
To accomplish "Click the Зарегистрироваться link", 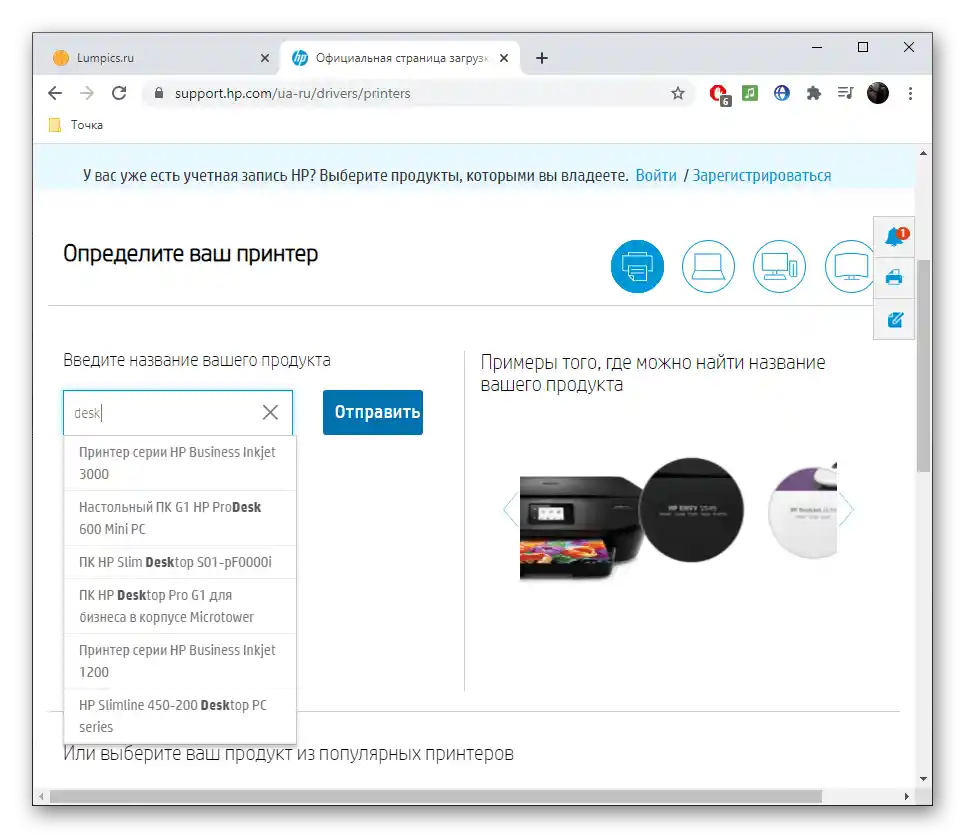I will tap(761, 175).
